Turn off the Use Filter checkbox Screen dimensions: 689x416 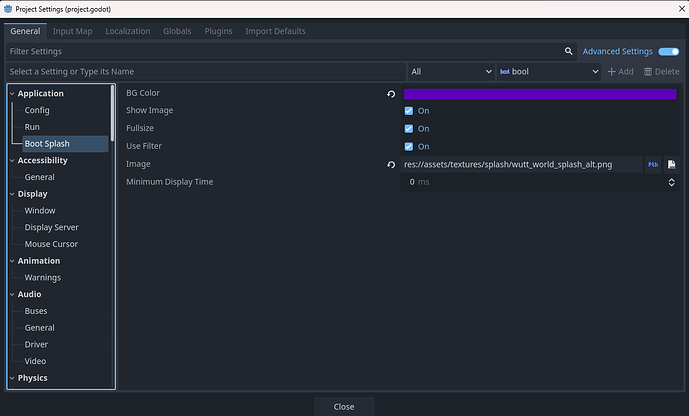409,147
